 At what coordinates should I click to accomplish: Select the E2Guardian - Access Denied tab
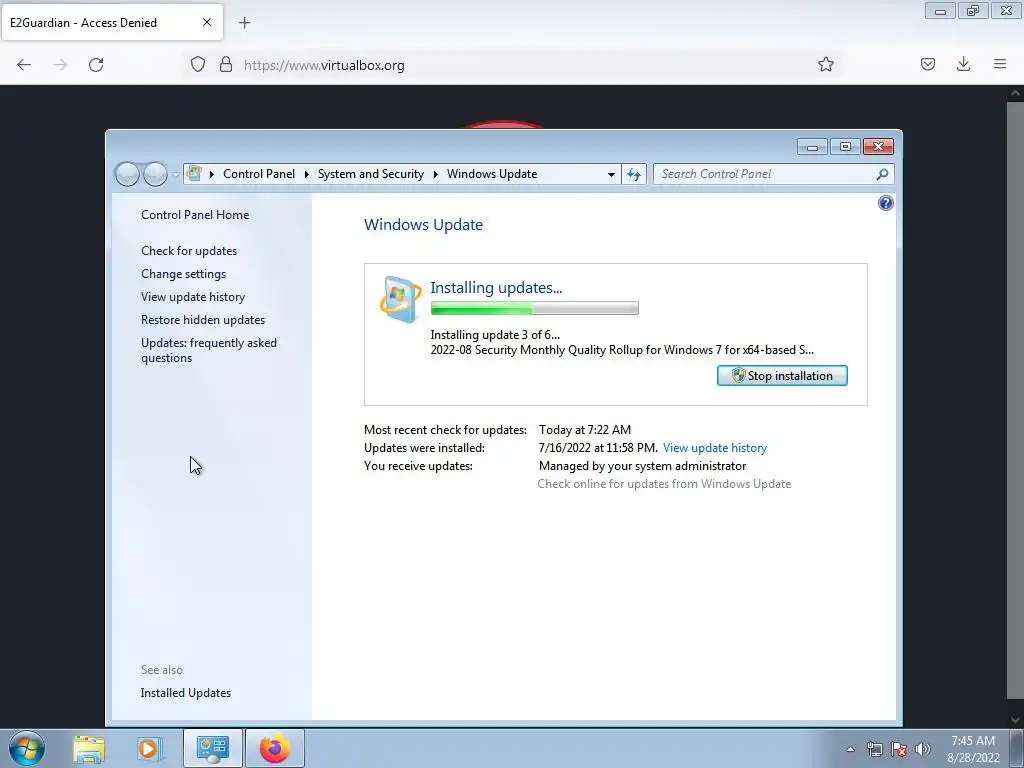click(112, 22)
